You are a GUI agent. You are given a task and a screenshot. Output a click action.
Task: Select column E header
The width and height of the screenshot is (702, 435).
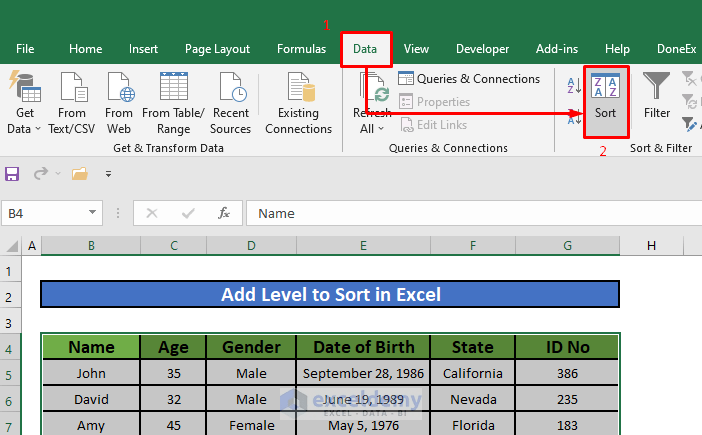pyautogui.click(x=363, y=246)
